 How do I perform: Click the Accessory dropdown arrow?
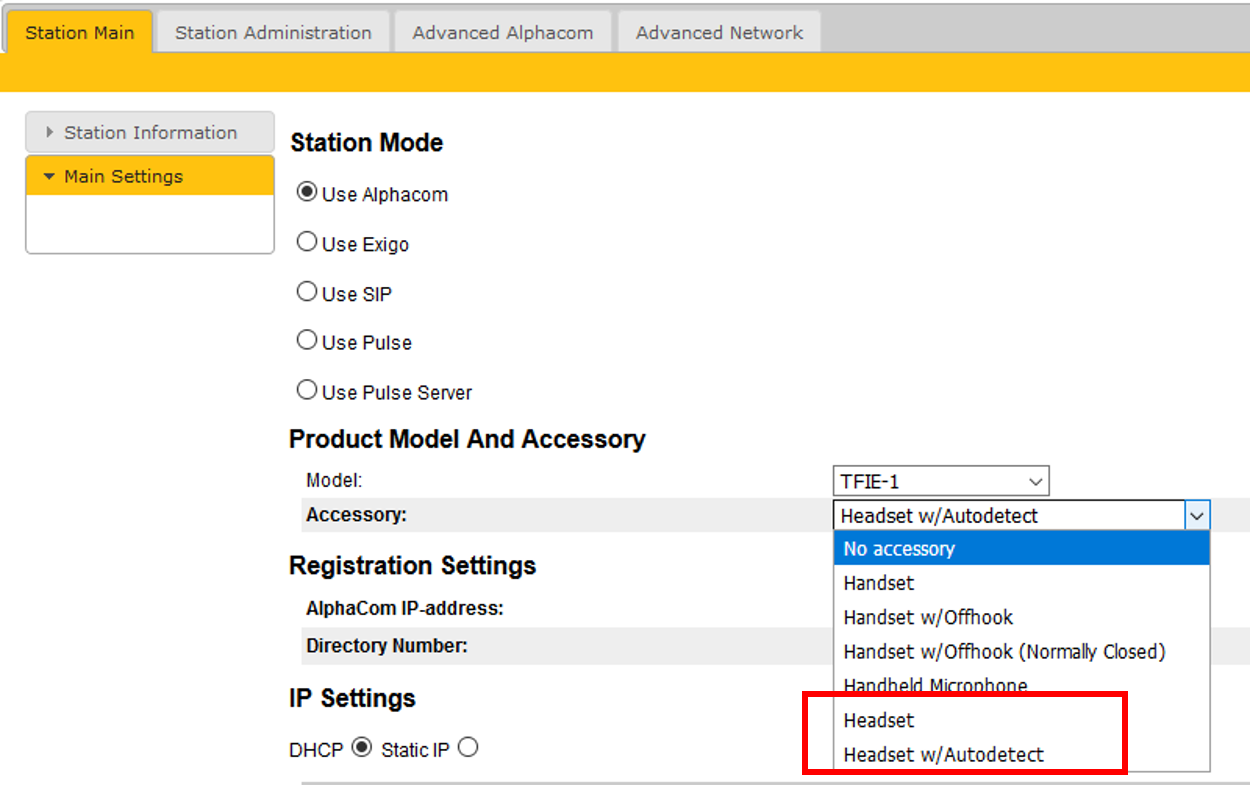1196,516
